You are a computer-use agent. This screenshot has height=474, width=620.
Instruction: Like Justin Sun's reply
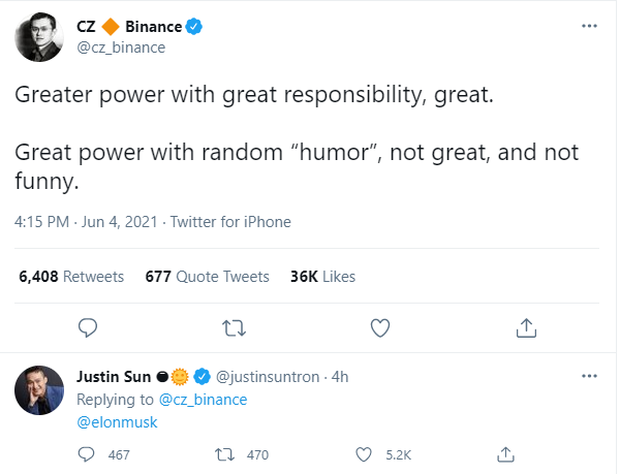(366, 455)
